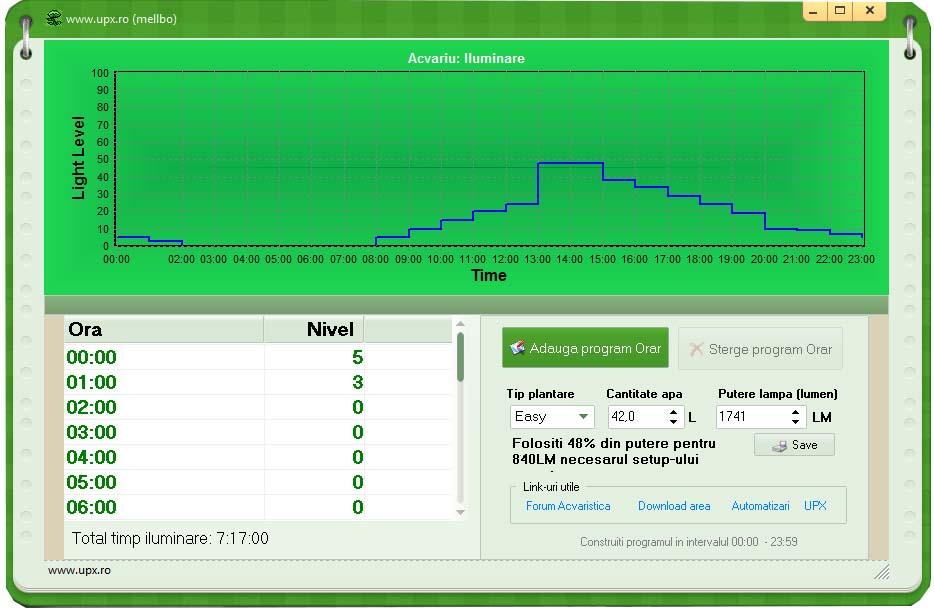Image resolution: width=934 pixels, height=609 pixels.
Task: Visit the UPX link
Action: [815, 506]
